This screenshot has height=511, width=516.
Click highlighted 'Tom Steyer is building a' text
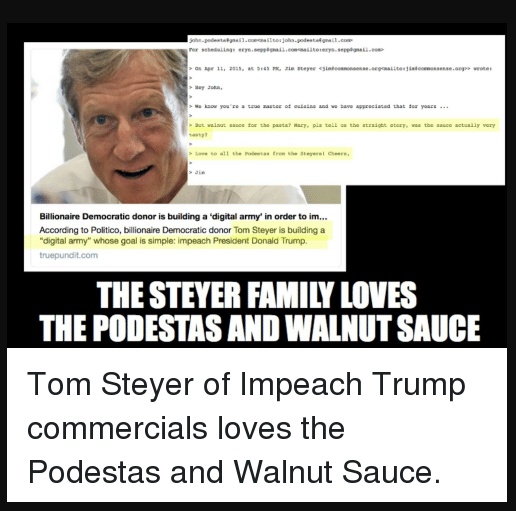click(279, 230)
